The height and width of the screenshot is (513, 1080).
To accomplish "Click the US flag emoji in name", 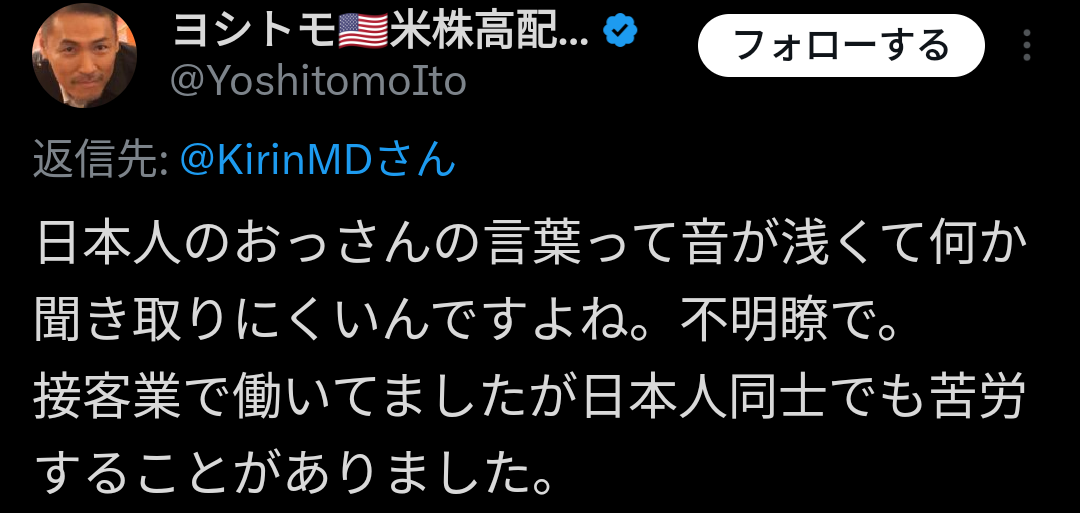I will (x=363, y=32).
